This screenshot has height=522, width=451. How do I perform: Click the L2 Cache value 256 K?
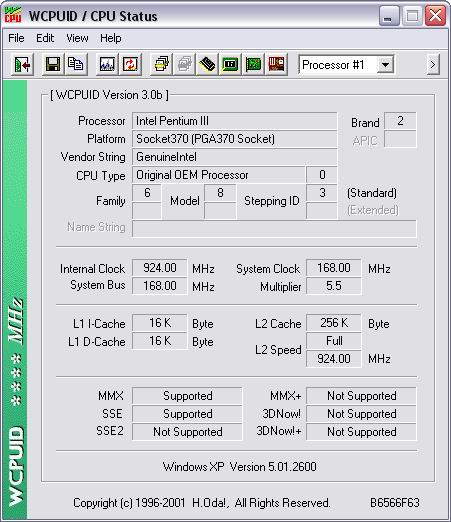(x=334, y=323)
